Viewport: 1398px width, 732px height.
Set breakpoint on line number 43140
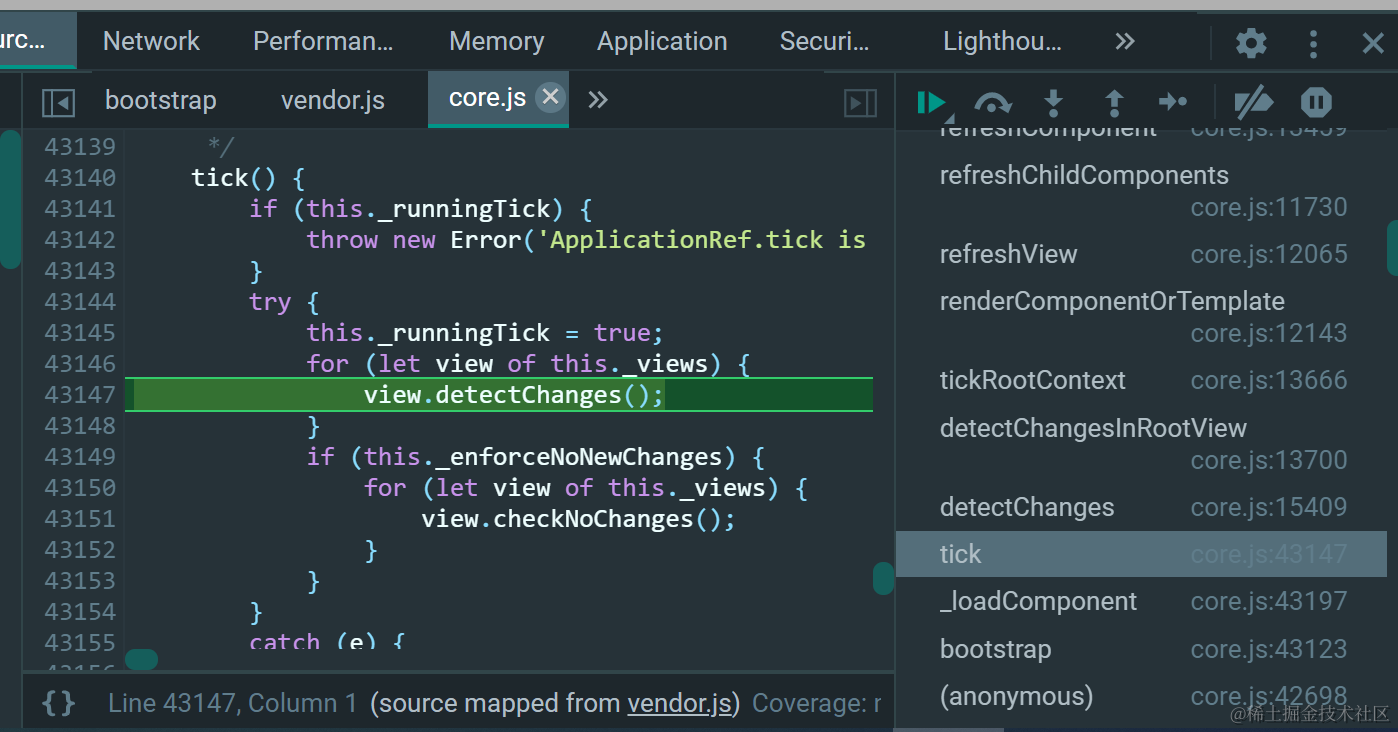(x=80, y=178)
